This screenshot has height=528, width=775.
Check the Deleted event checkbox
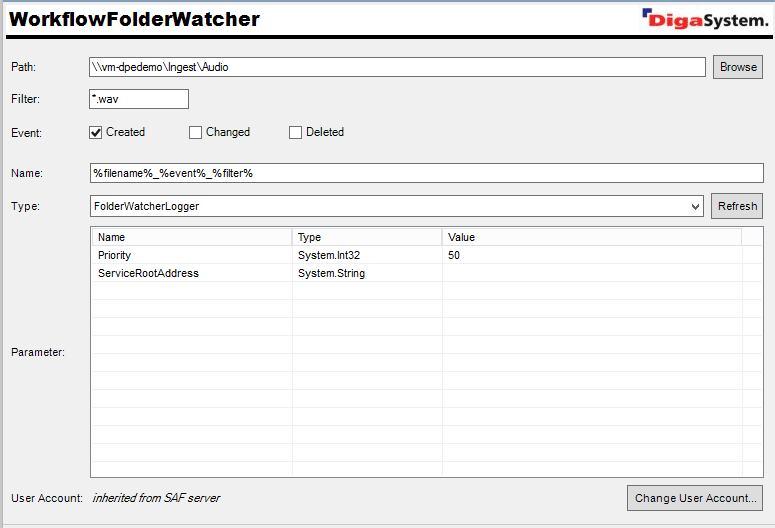(295, 132)
